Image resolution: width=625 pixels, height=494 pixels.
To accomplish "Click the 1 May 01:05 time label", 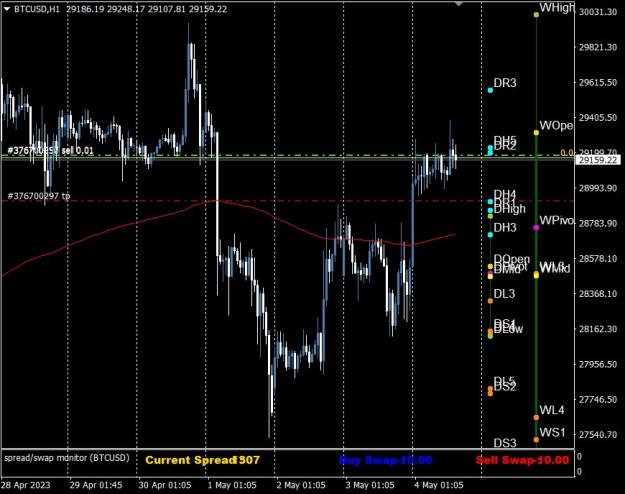I will pos(232,485).
